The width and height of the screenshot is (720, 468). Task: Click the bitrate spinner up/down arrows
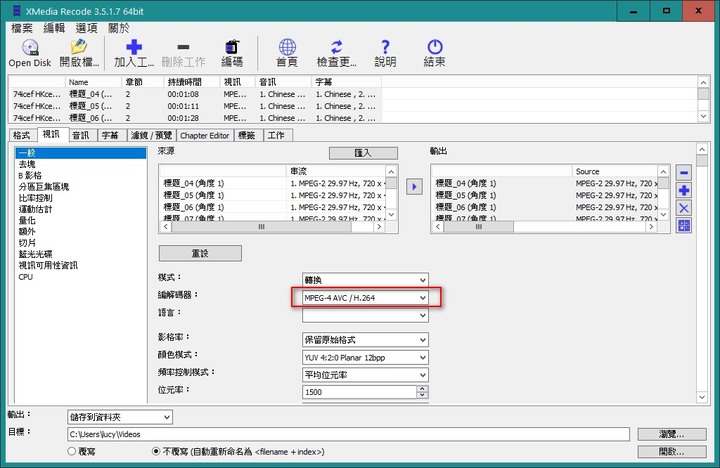click(x=422, y=392)
